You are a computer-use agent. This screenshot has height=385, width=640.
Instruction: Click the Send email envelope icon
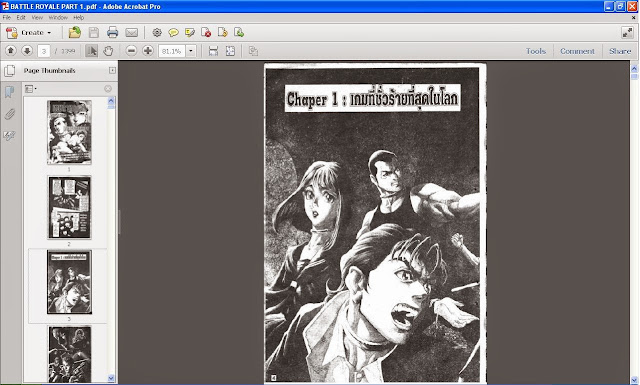pos(131,32)
